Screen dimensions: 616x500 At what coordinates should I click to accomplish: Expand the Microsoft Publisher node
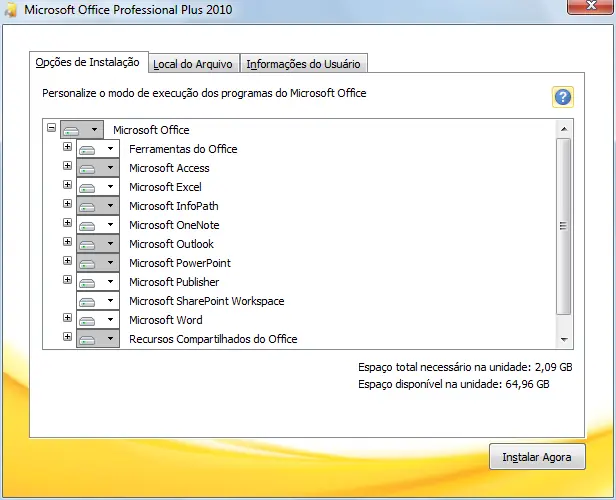(x=68, y=280)
